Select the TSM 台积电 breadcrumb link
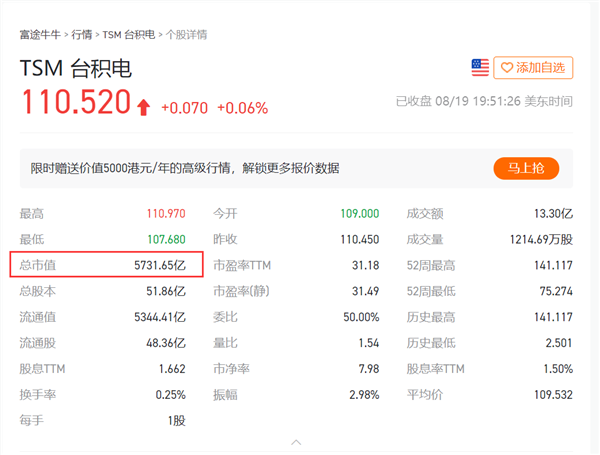 [x=128, y=34]
